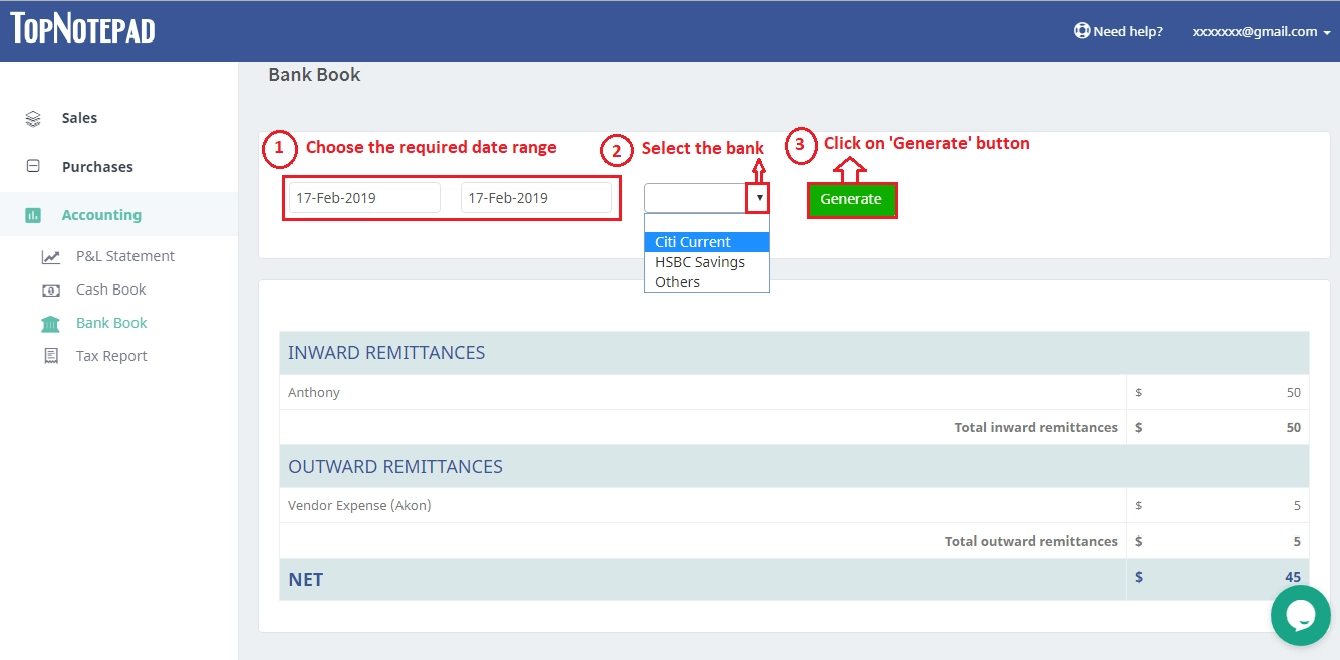Click the Total outward remittances label
1340x660 pixels.
[x=1031, y=541]
